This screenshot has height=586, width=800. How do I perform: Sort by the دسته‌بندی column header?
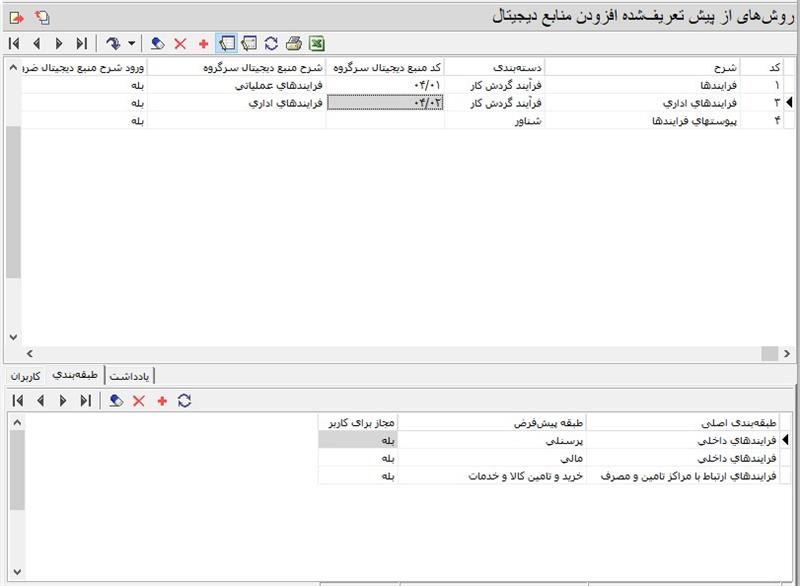[495, 66]
